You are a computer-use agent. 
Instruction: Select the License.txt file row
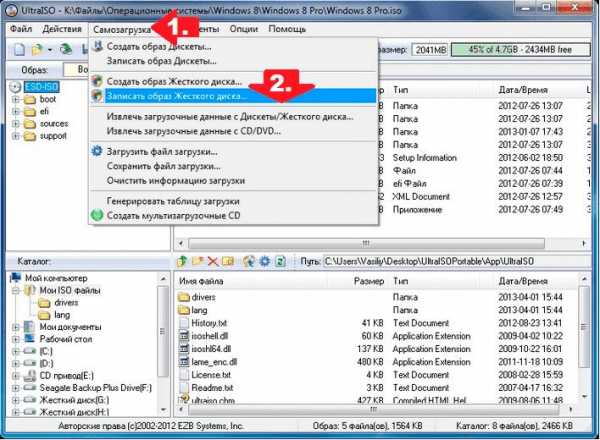point(377,375)
